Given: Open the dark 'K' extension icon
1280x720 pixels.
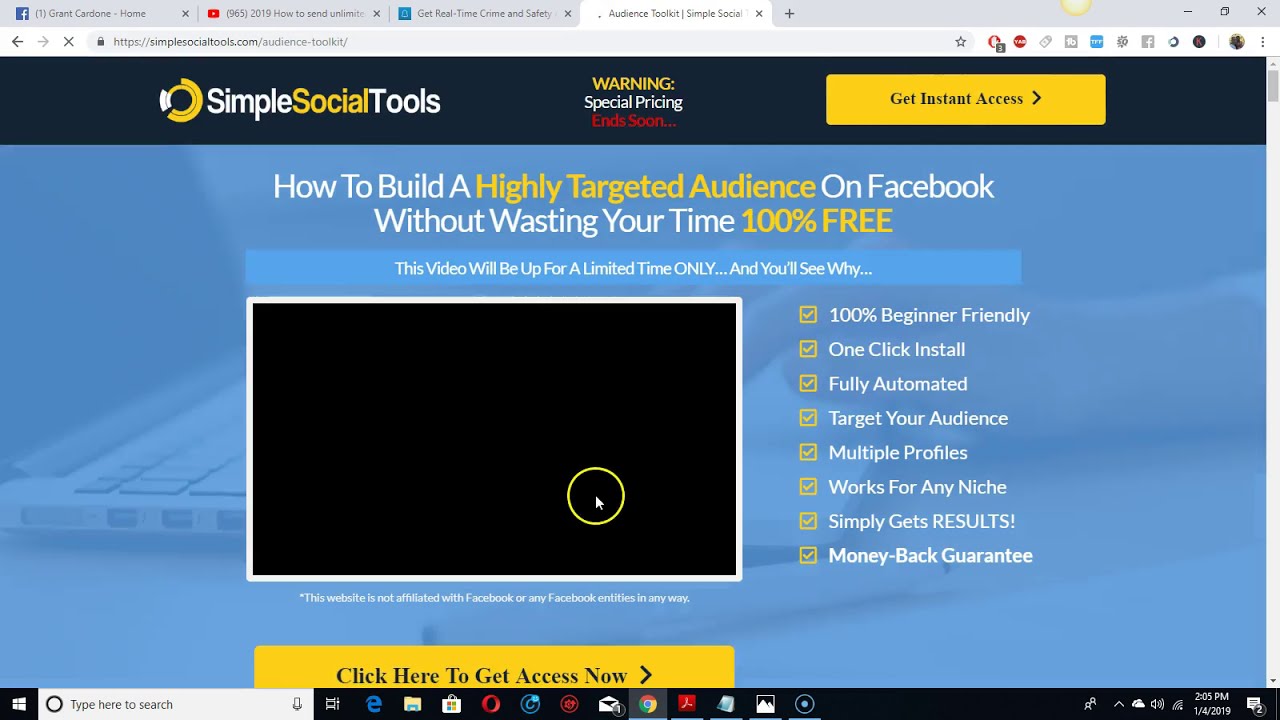Looking at the screenshot, I should [x=1199, y=42].
